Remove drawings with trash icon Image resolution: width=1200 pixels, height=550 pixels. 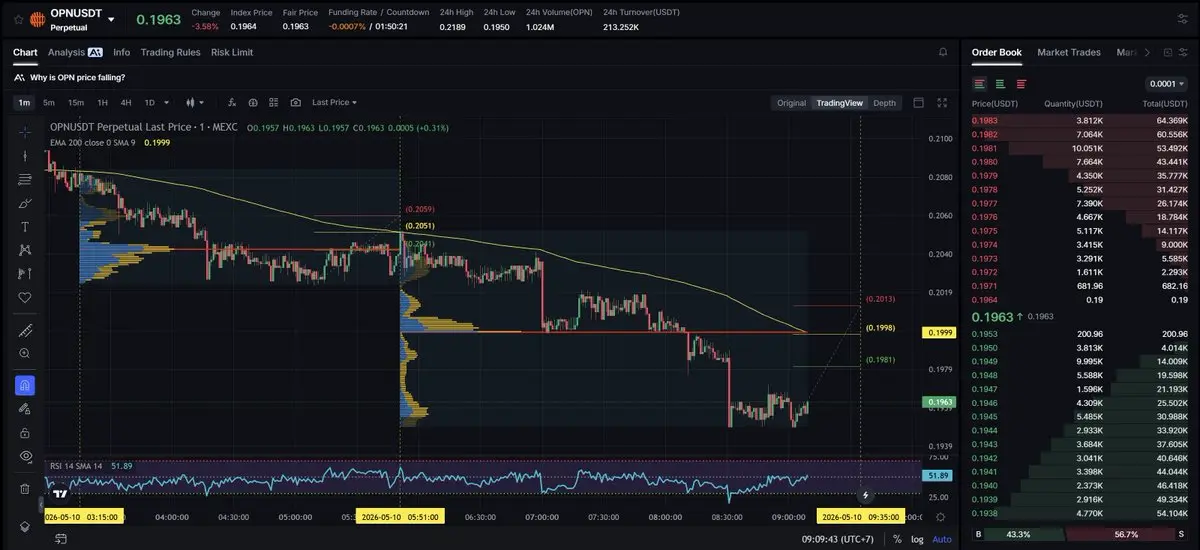[25, 488]
